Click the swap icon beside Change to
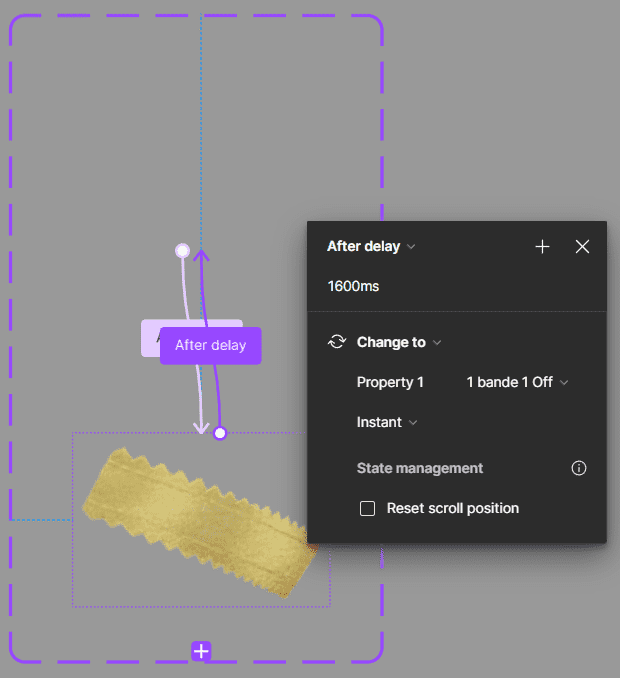 pyautogui.click(x=337, y=342)
